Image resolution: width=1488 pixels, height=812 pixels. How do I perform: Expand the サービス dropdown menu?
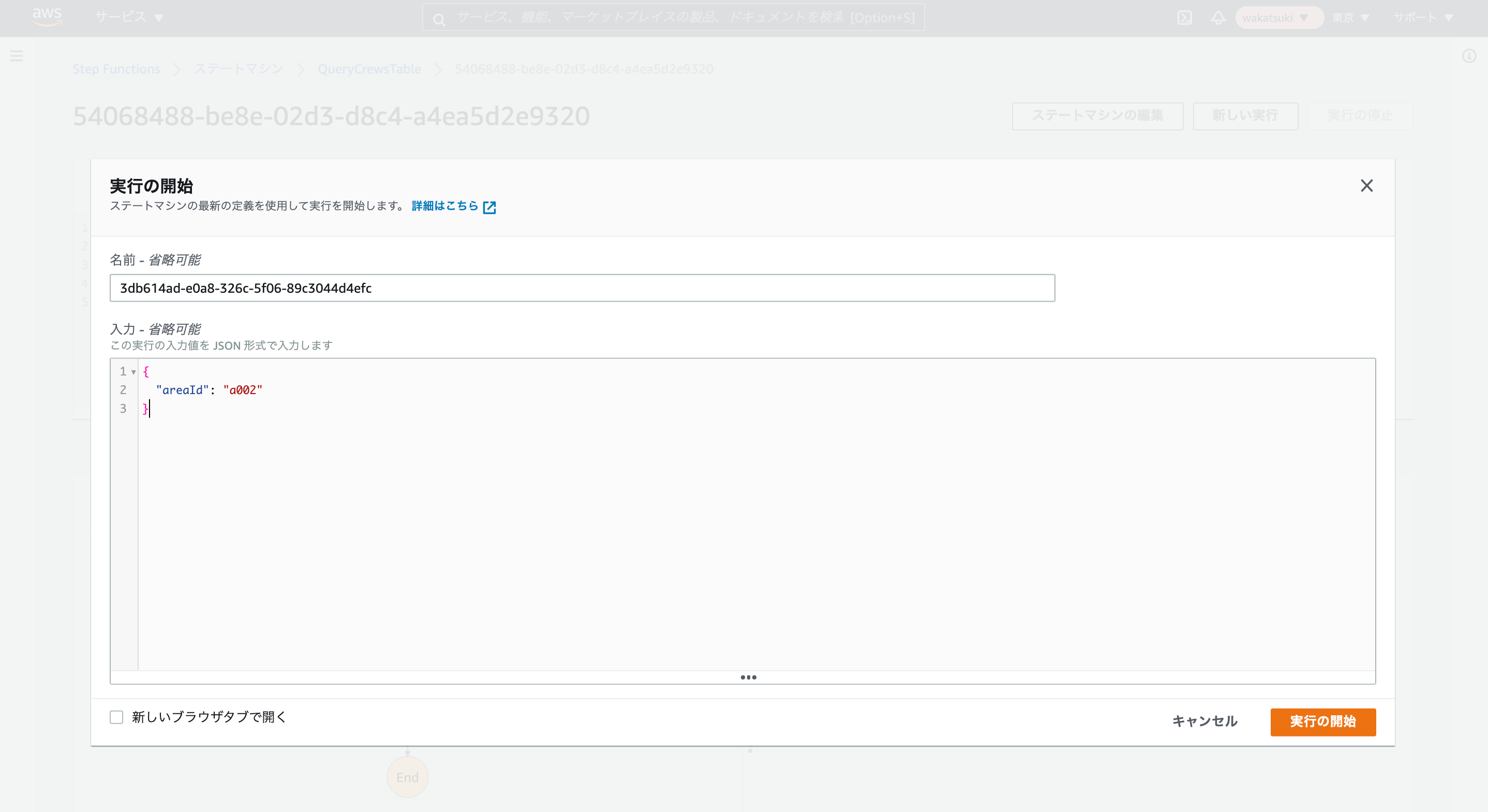pyautogui.click(x=129, y=17)
